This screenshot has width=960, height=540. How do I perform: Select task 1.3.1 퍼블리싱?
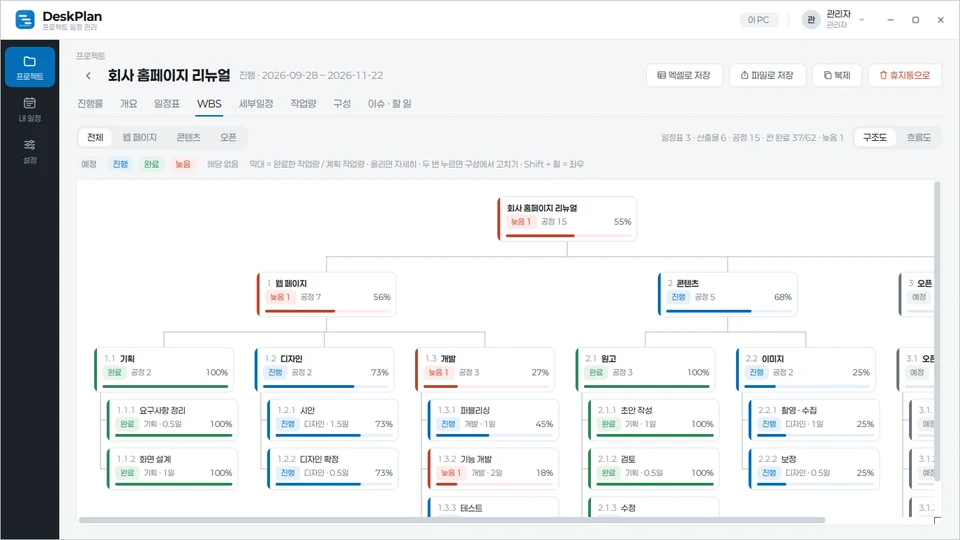point(493,419)
